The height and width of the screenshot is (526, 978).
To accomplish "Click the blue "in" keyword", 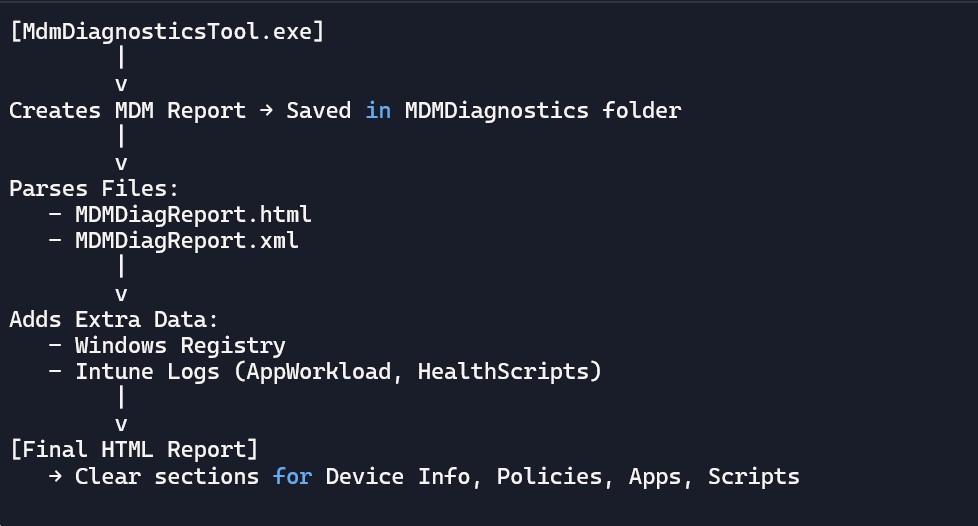I will pos(378,110).
